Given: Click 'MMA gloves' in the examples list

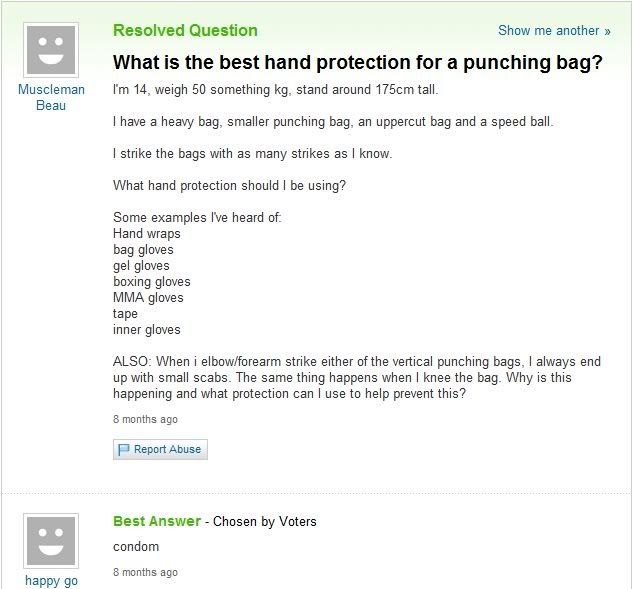Looking at the screenshot, I should [x=148, y=298].
